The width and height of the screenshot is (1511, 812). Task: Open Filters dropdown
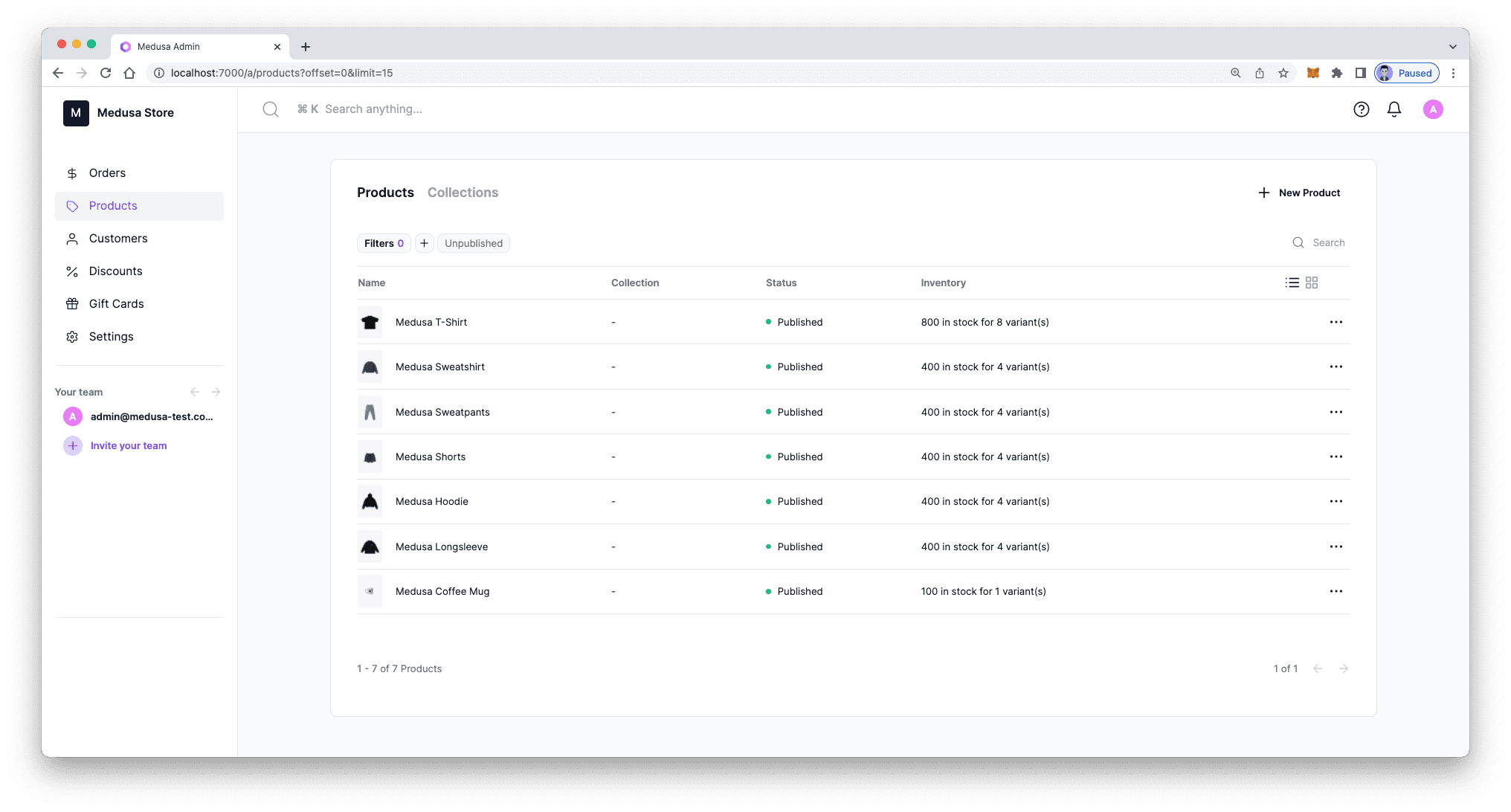[x=384, y=243]
